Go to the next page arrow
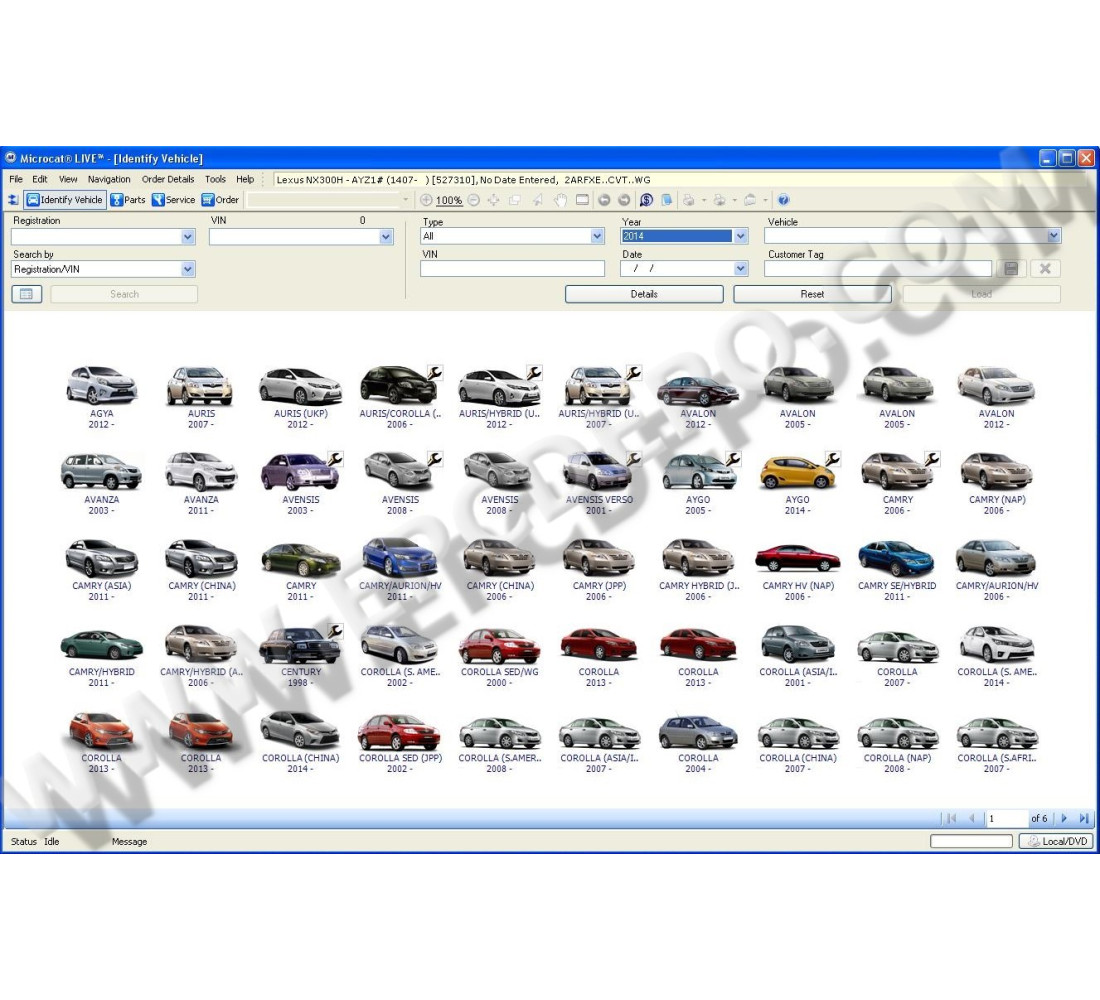Screen dimensions: 1100x1000 click(1064, 818)
